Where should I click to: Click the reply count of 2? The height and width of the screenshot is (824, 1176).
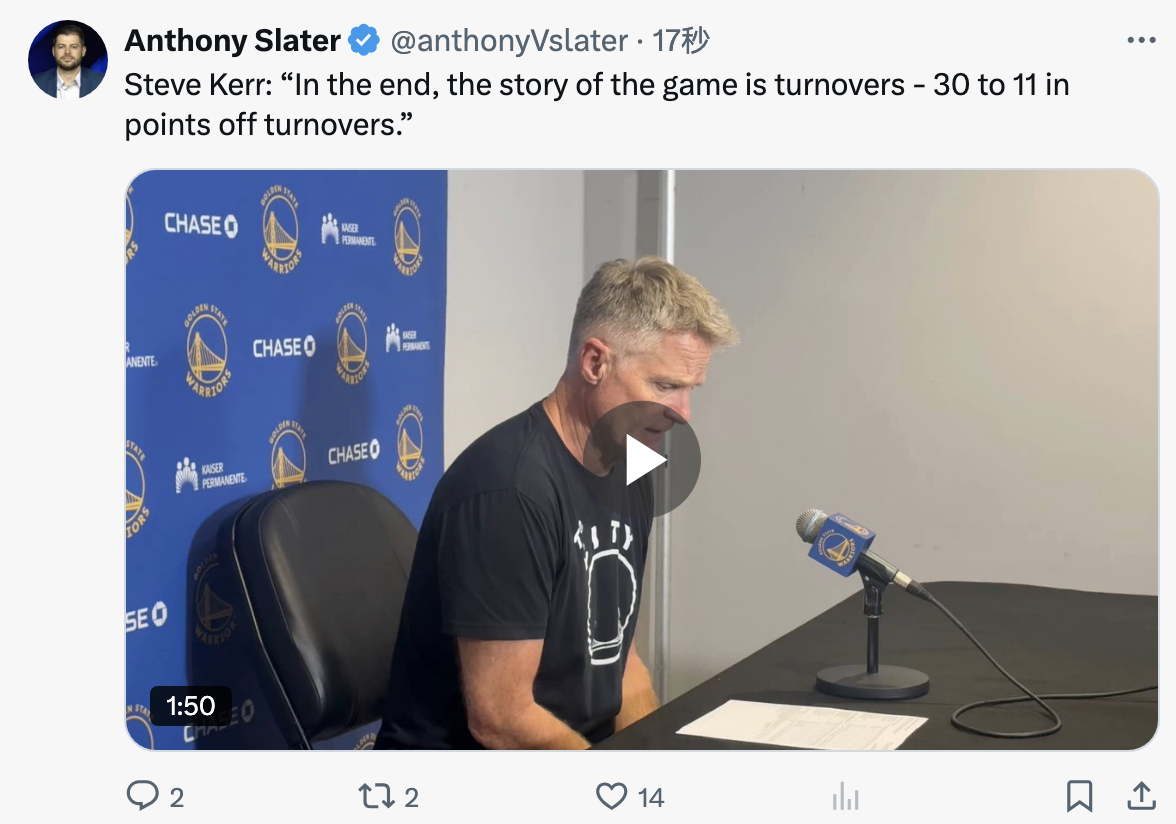point(177,798)
